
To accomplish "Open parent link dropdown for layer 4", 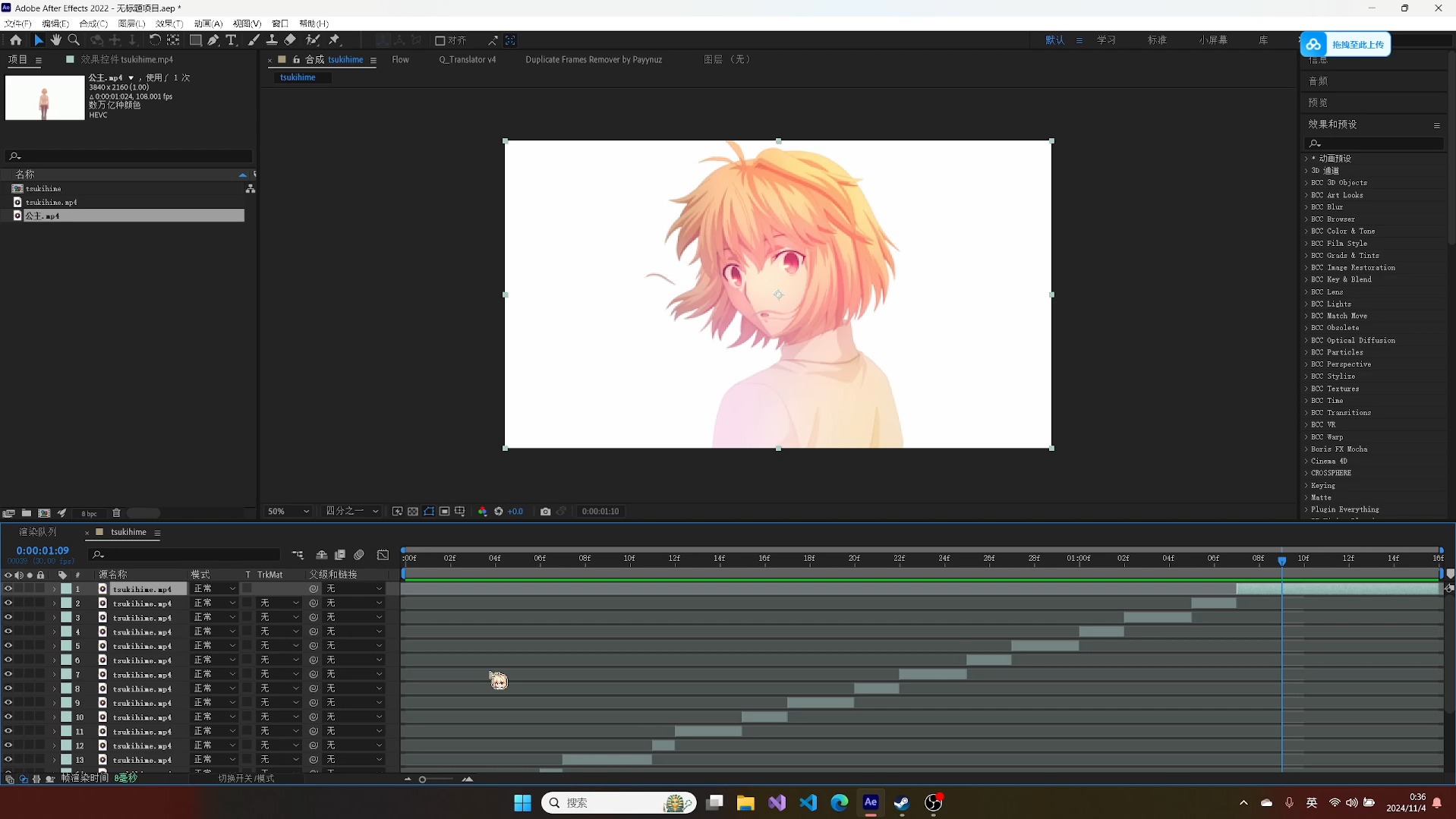I will click(x=354, y=632).
